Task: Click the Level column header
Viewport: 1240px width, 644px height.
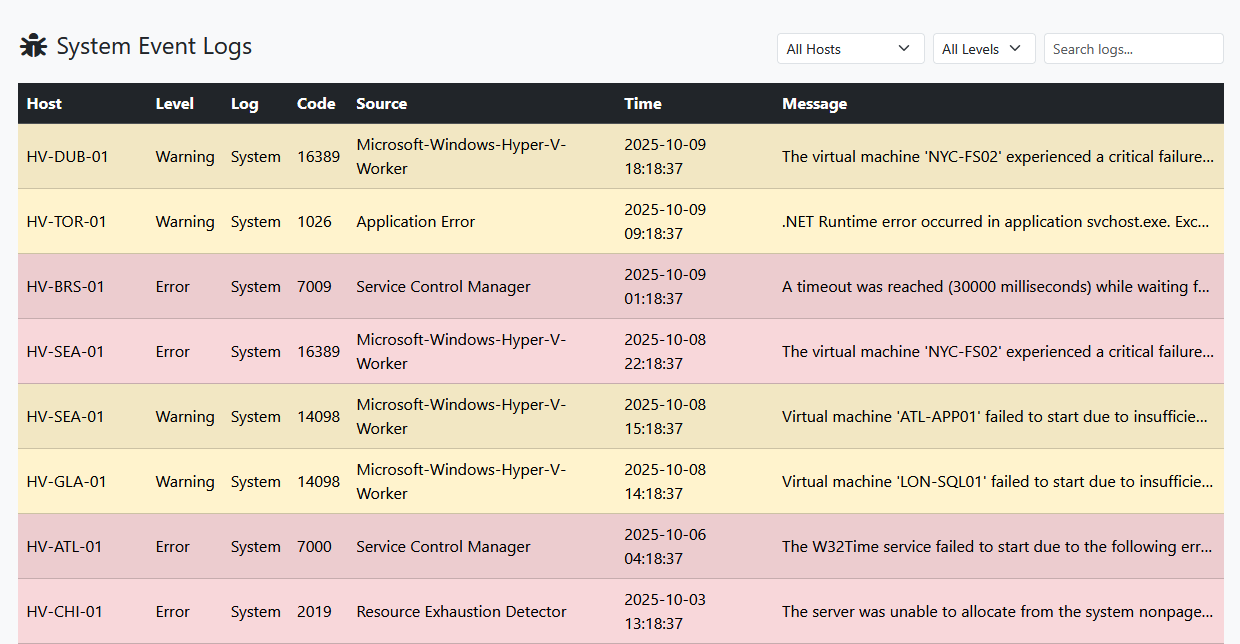Action: click(x=175, y=104)
